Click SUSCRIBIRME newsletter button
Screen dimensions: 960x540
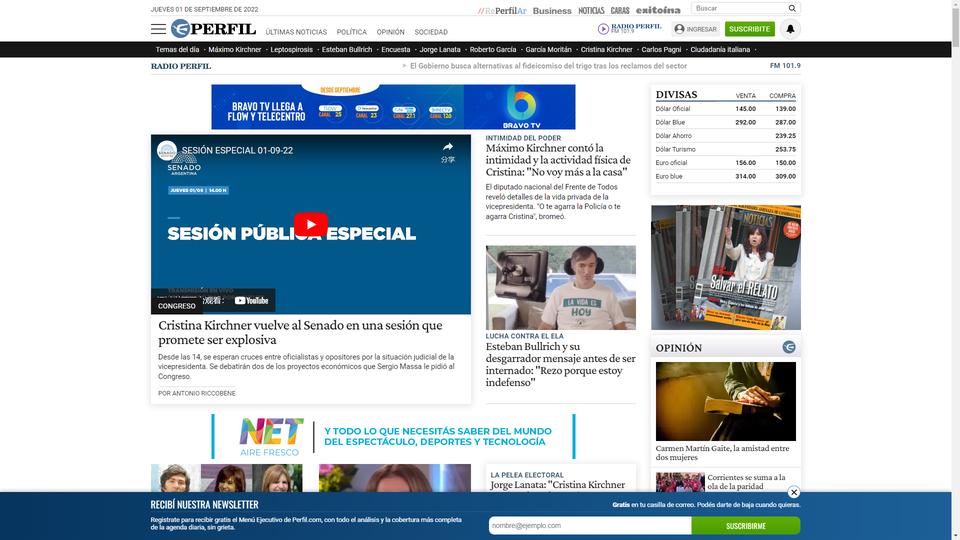(x=746, y=525)
